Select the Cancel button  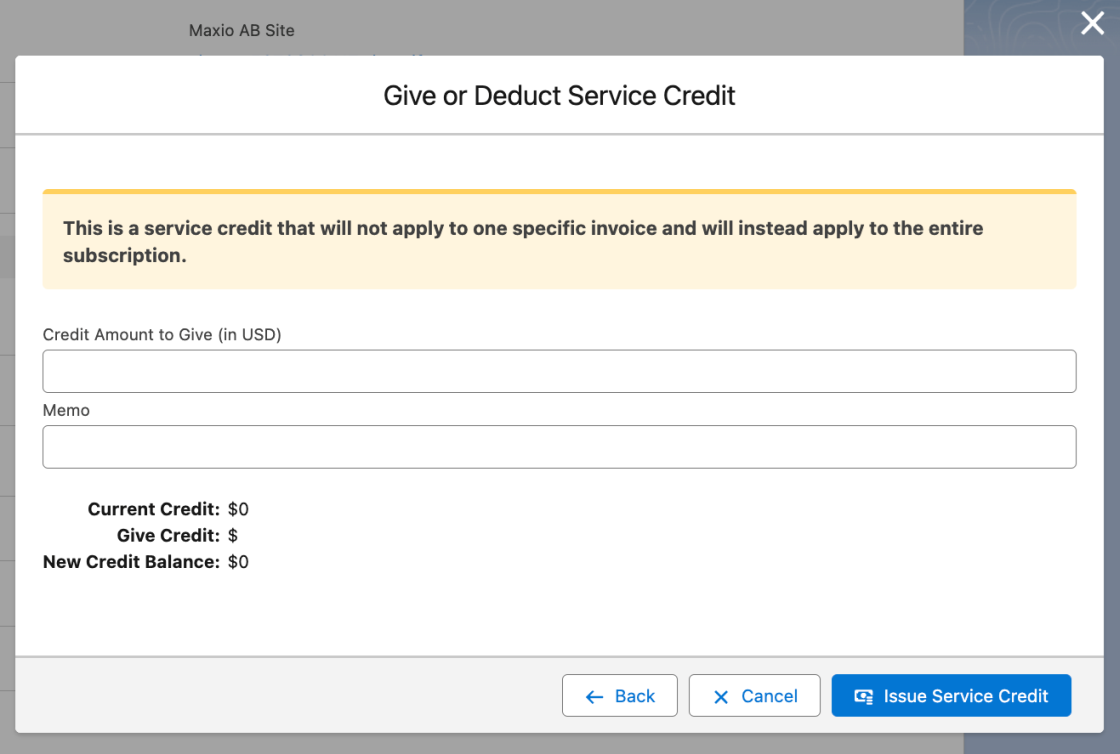754,695
